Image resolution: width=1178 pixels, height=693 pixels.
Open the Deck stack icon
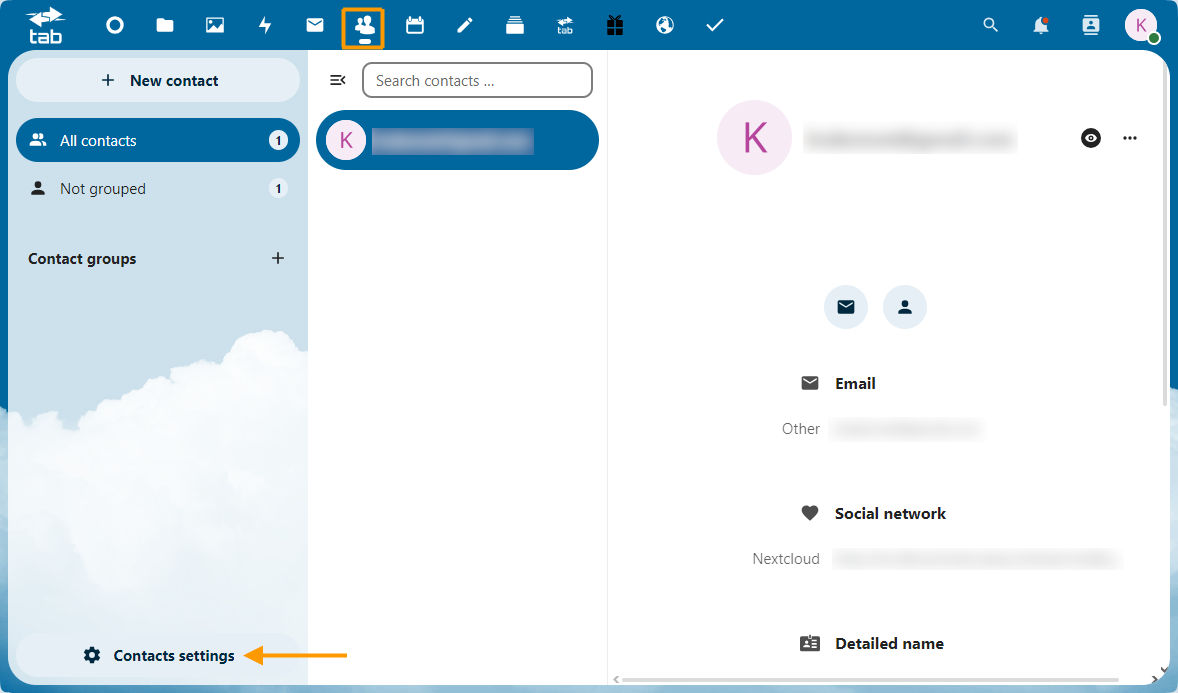(515, 26)
